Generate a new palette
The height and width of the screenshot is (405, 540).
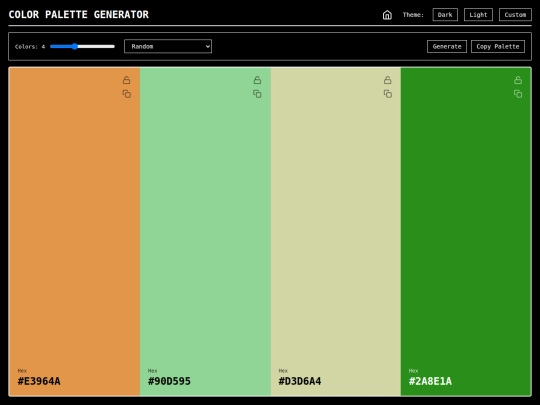click(x=447, y=46)
